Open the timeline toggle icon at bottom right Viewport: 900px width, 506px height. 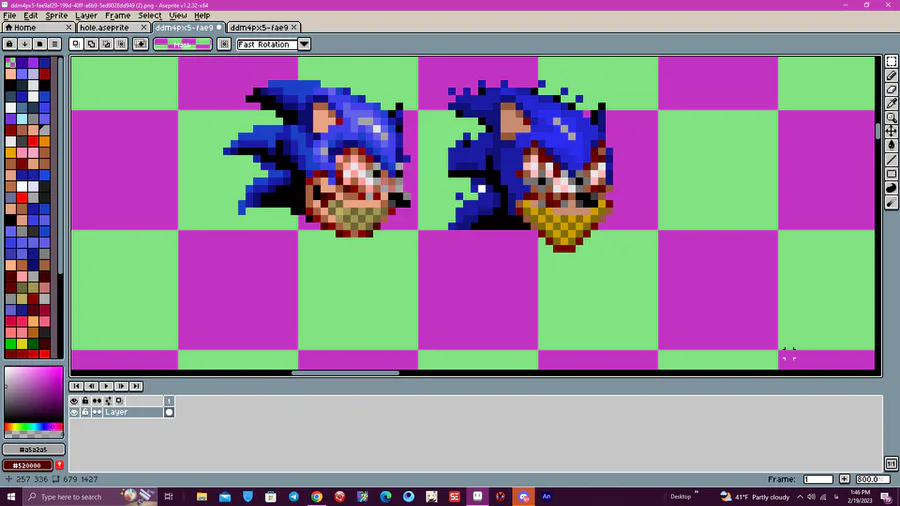pyautogui.click(x=891, y=464)
